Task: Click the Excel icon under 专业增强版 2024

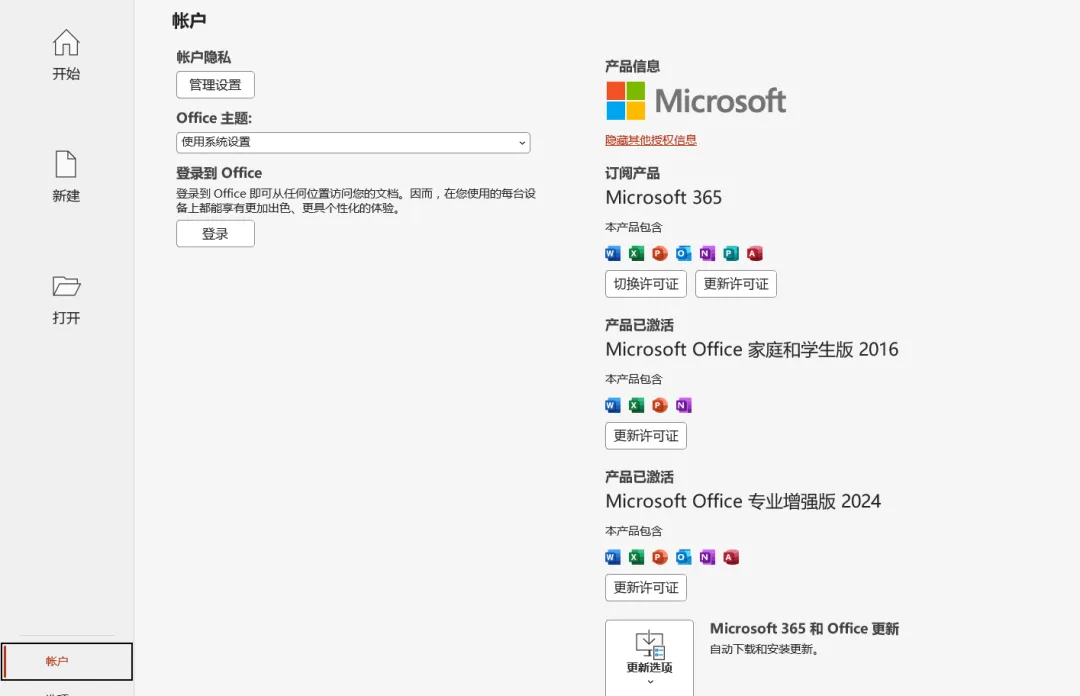Action: [636, 557]
